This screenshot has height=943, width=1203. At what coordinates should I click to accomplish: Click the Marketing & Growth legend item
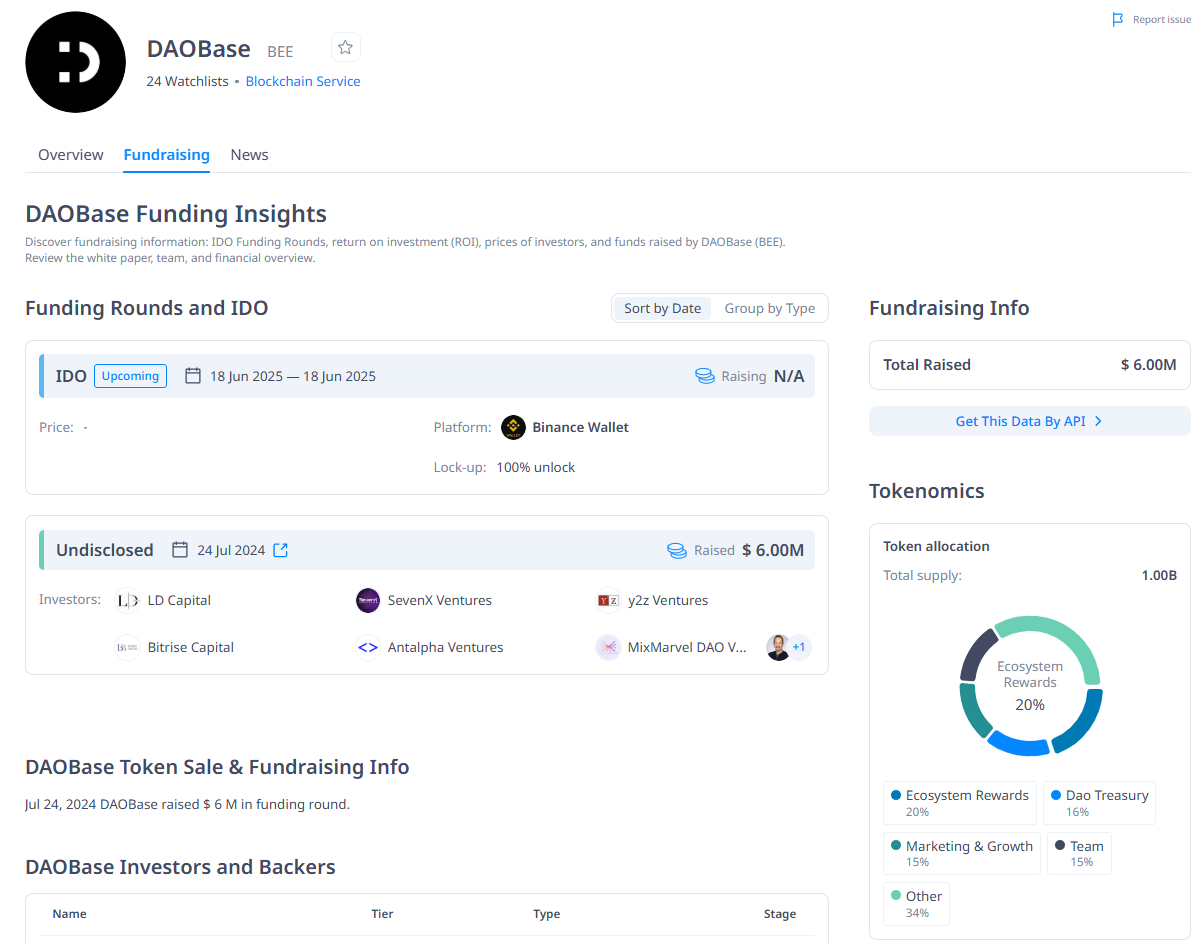coord(962,854)
